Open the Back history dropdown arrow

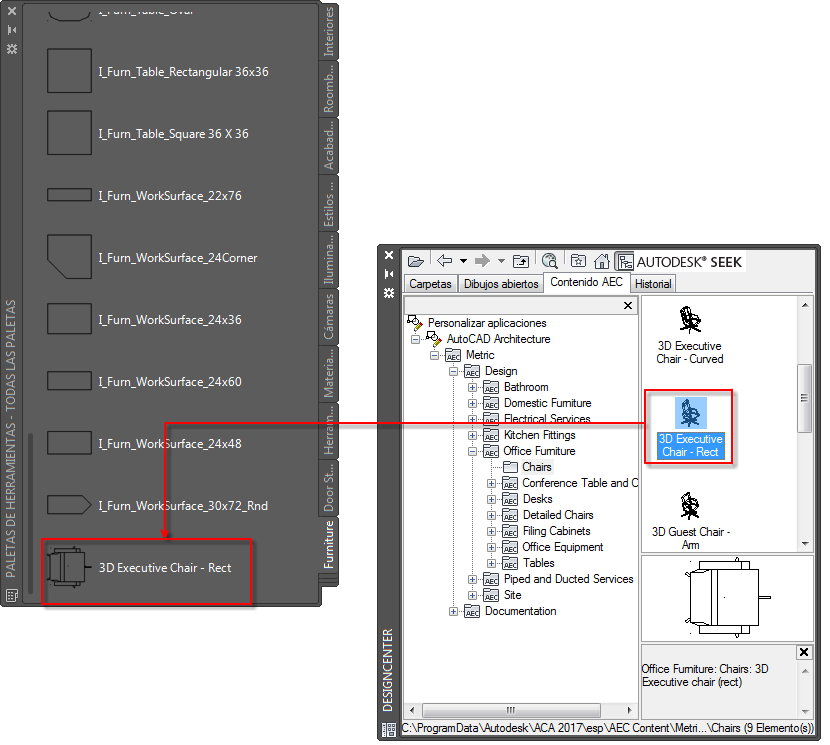463,261
